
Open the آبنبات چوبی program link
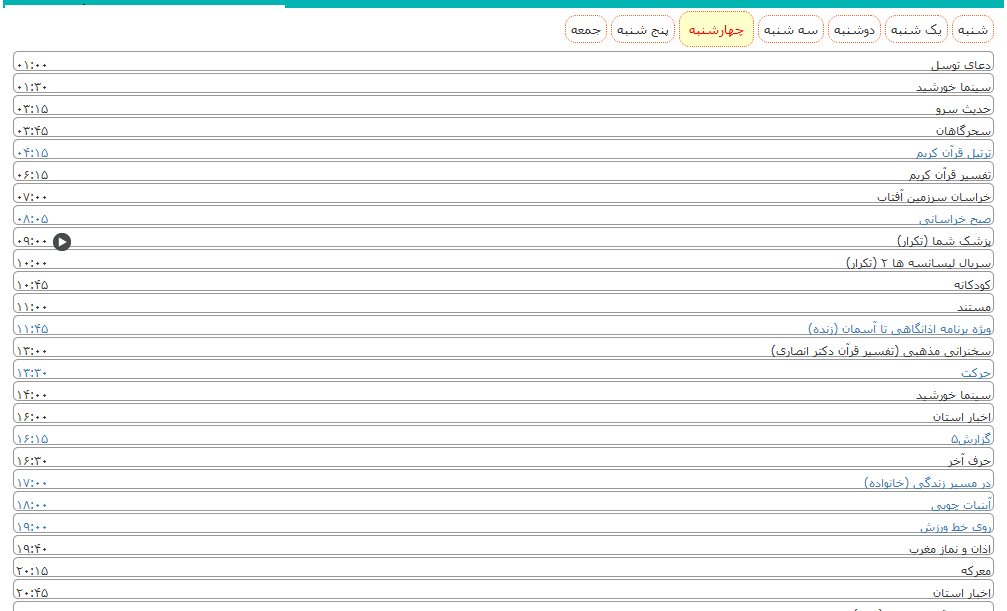coord(961,505)
